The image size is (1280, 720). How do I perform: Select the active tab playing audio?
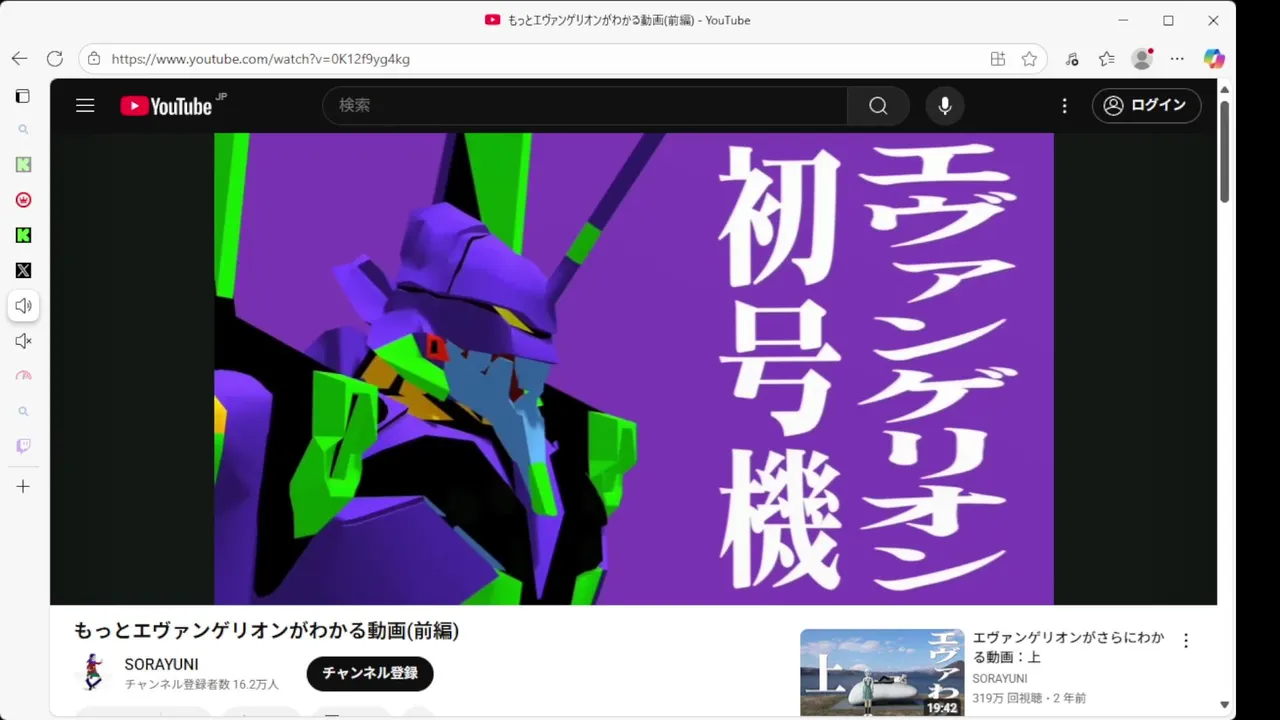click(23, 306)
